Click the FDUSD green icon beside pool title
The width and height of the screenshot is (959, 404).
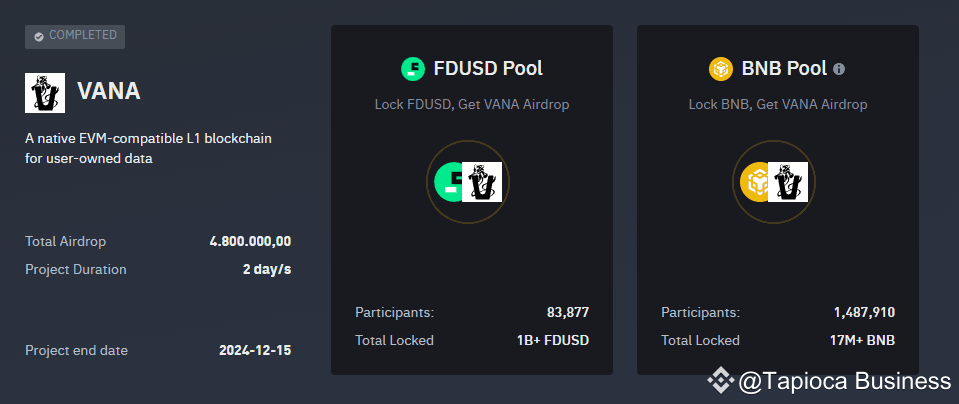click(413, 68)
